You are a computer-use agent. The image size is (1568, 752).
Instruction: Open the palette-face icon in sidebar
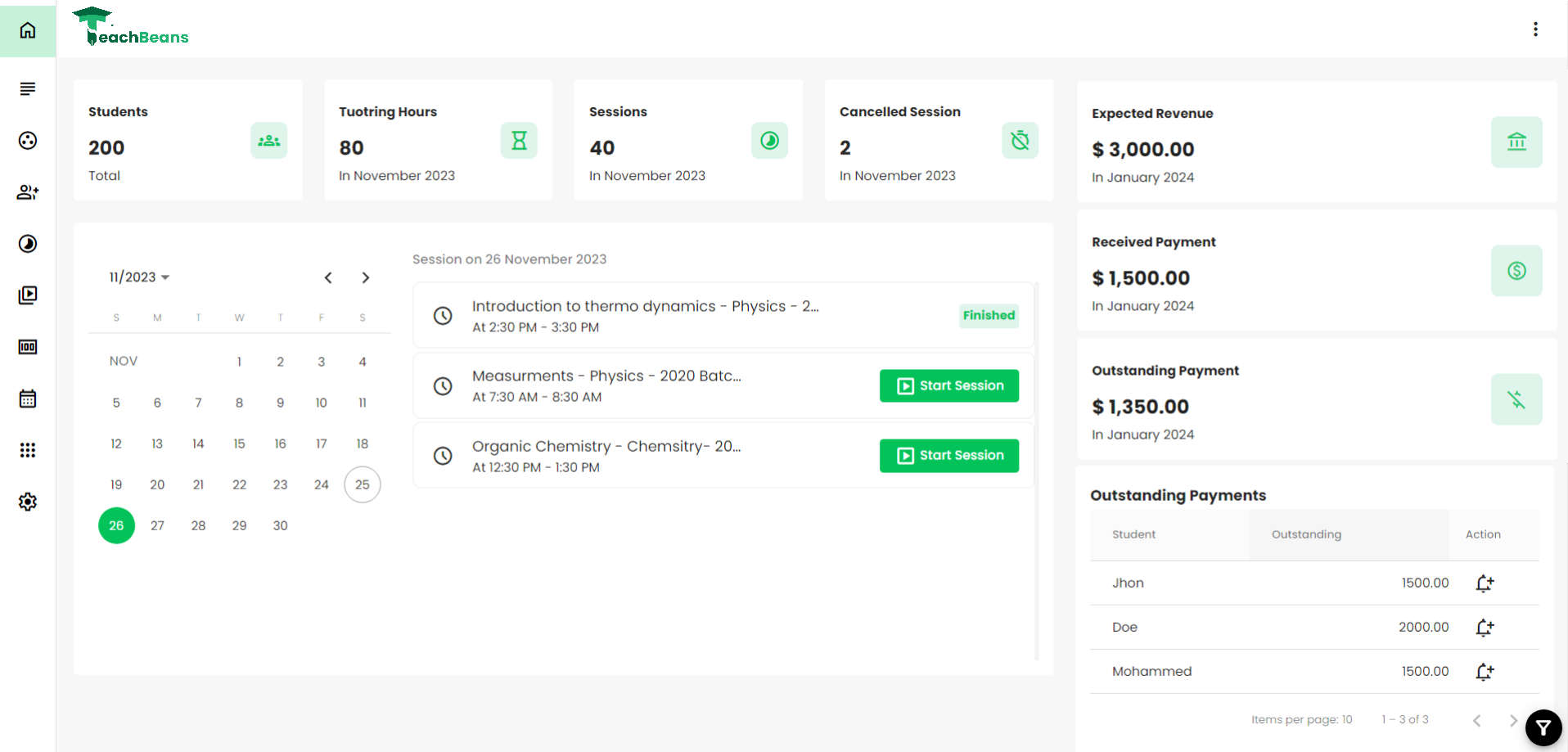pos(28,141)
